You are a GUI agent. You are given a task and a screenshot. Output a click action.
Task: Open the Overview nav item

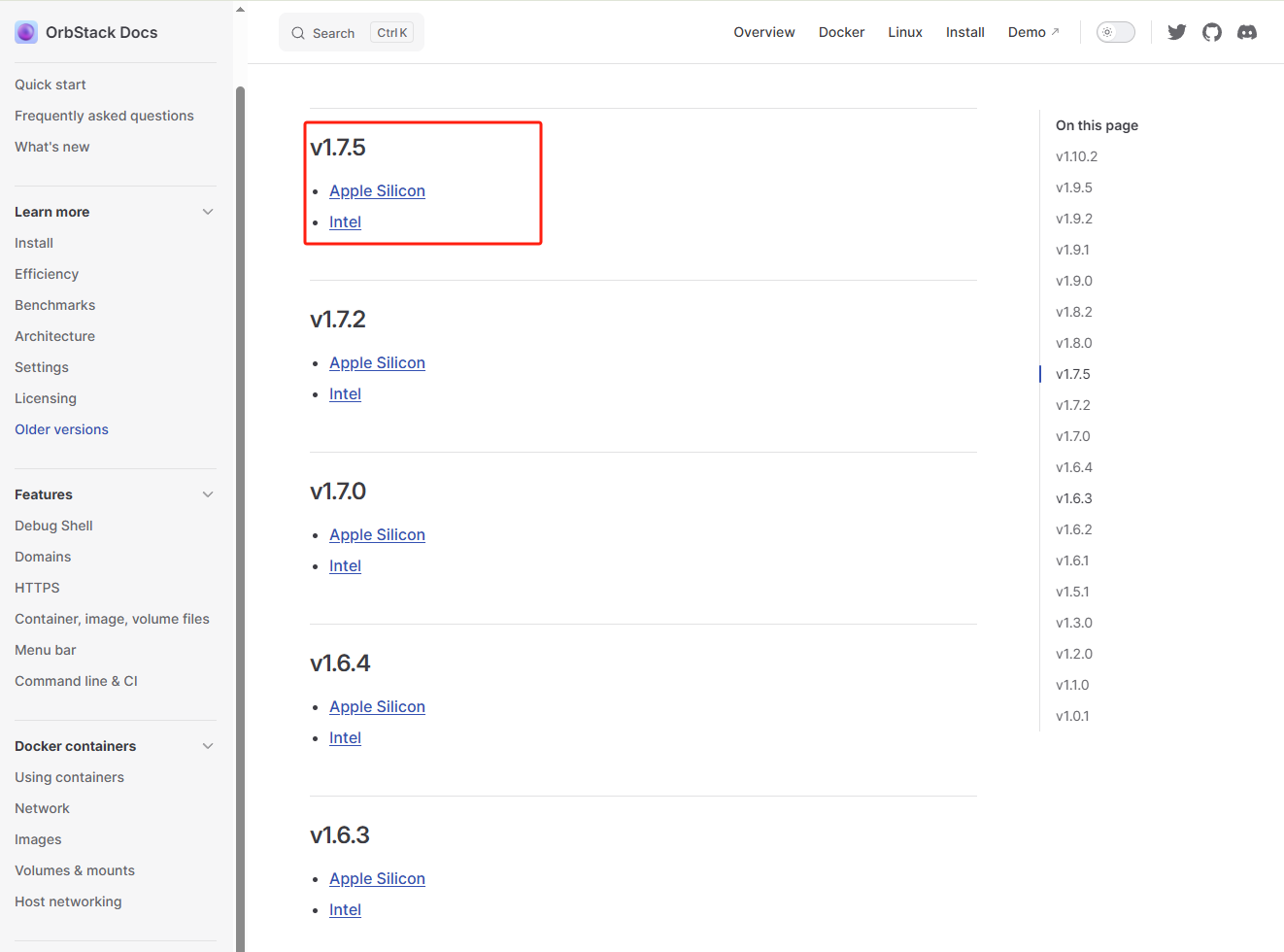click(764, 32)
